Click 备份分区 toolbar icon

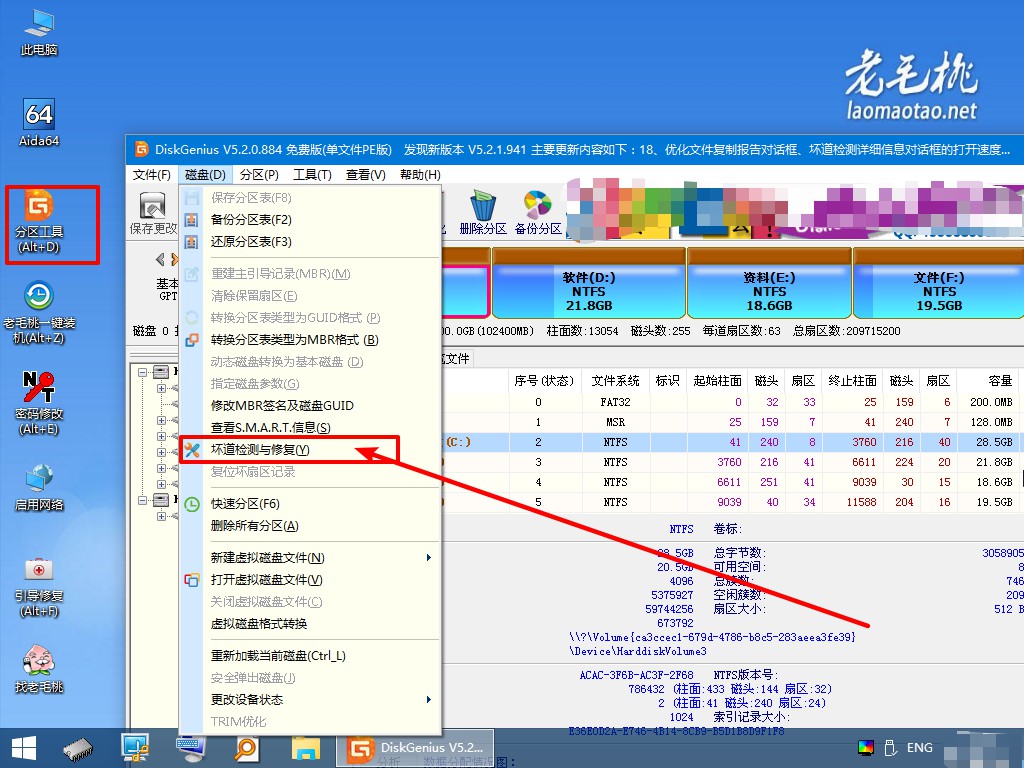(x=538, y=213)
